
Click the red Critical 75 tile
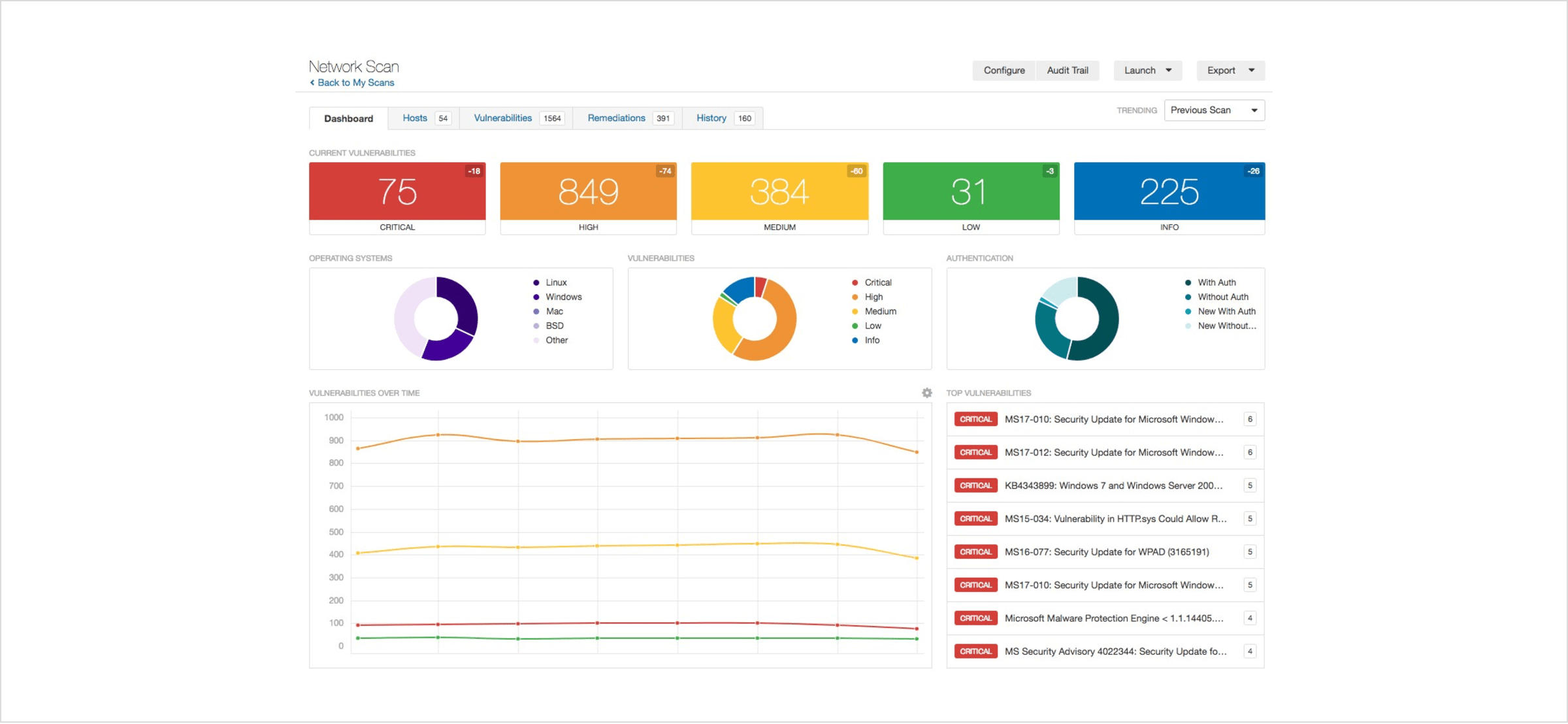[397, 192]
